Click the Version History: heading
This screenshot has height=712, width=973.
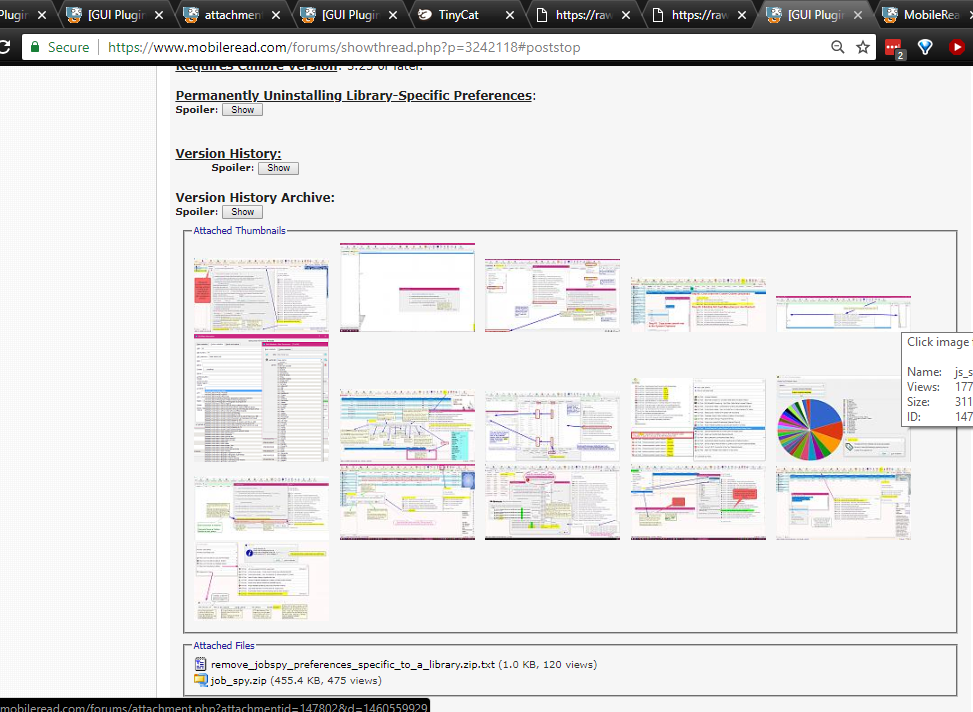(228, 153)
